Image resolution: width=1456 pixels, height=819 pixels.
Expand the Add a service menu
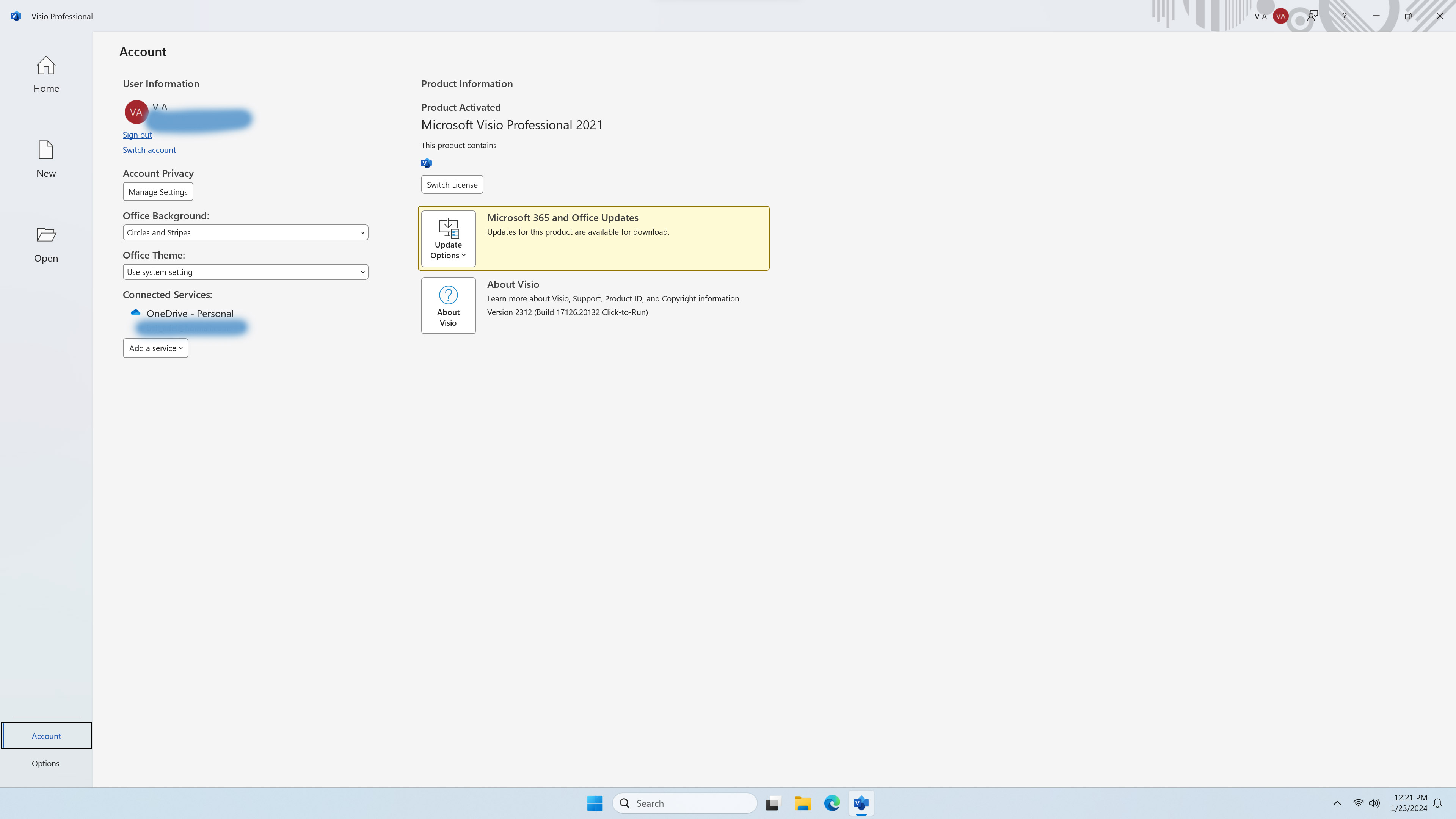[x=155, y=348]
